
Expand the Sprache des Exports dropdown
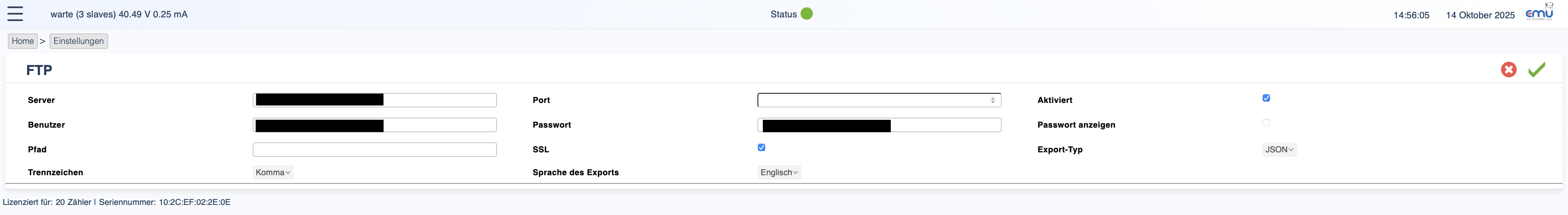(x=778, y=172)
